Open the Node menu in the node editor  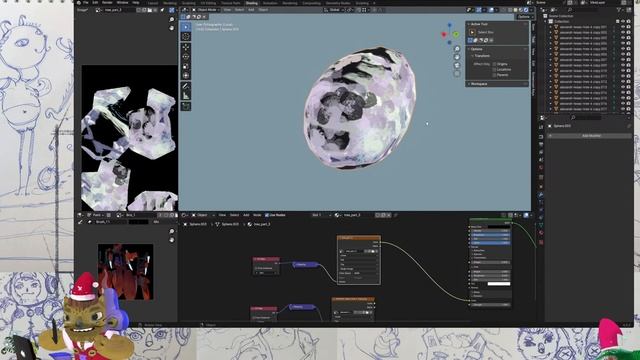click(257, 215)
